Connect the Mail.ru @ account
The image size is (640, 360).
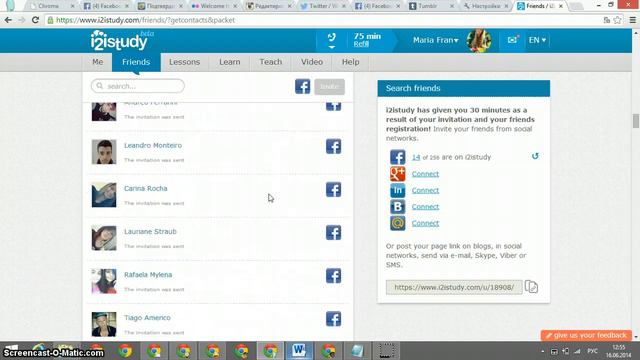click(x=425, y=223)
